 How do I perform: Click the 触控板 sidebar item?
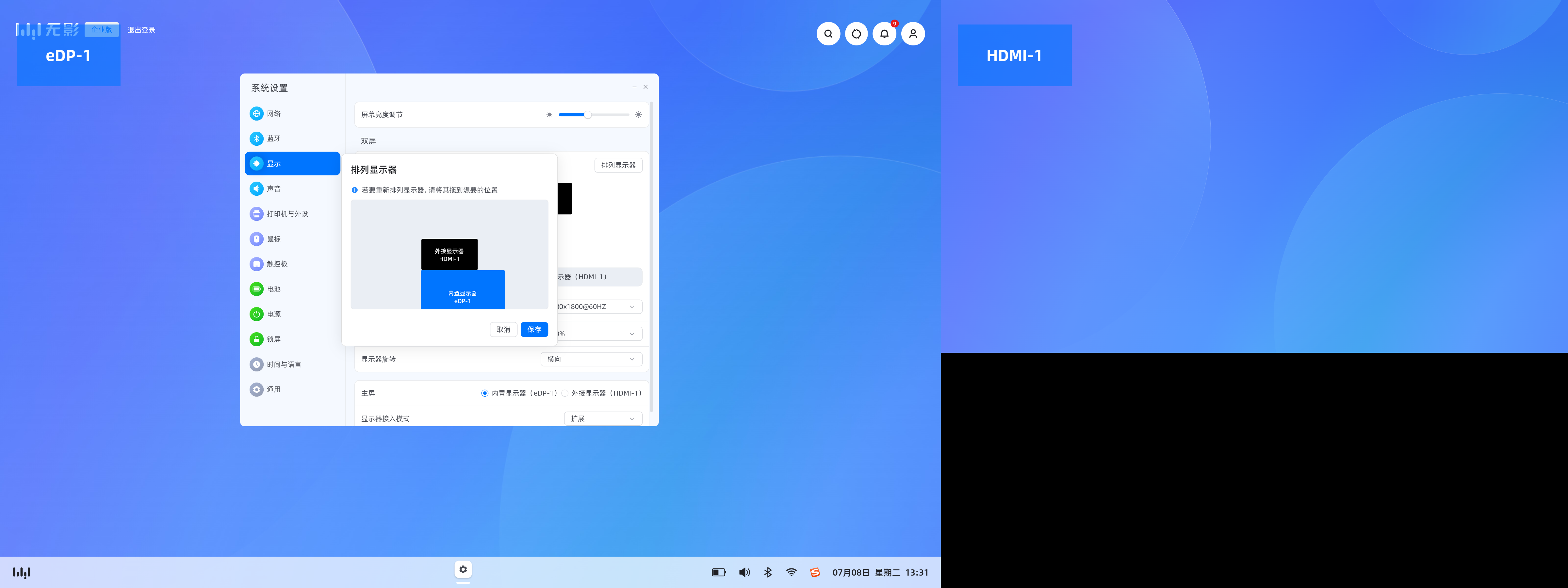coord(292,264)
